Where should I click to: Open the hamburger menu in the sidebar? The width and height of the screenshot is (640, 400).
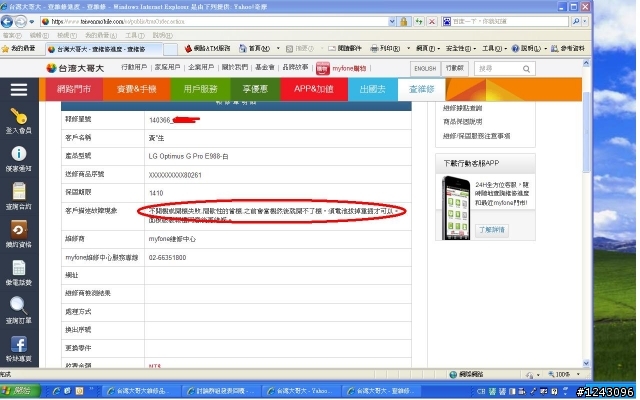19,89
